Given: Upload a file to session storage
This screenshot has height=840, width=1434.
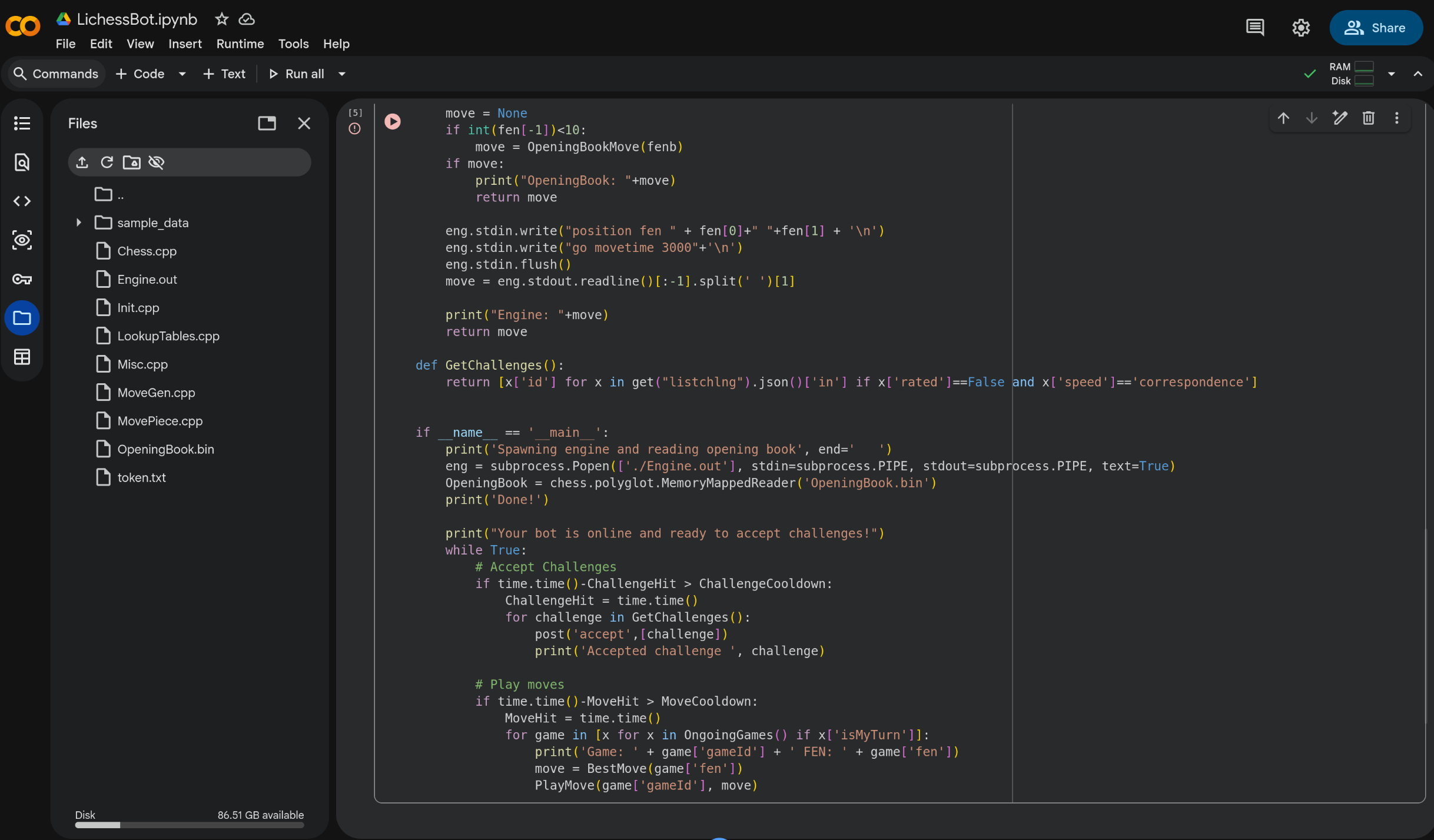Looking at the screenshot, I should [x=82, y=162].
